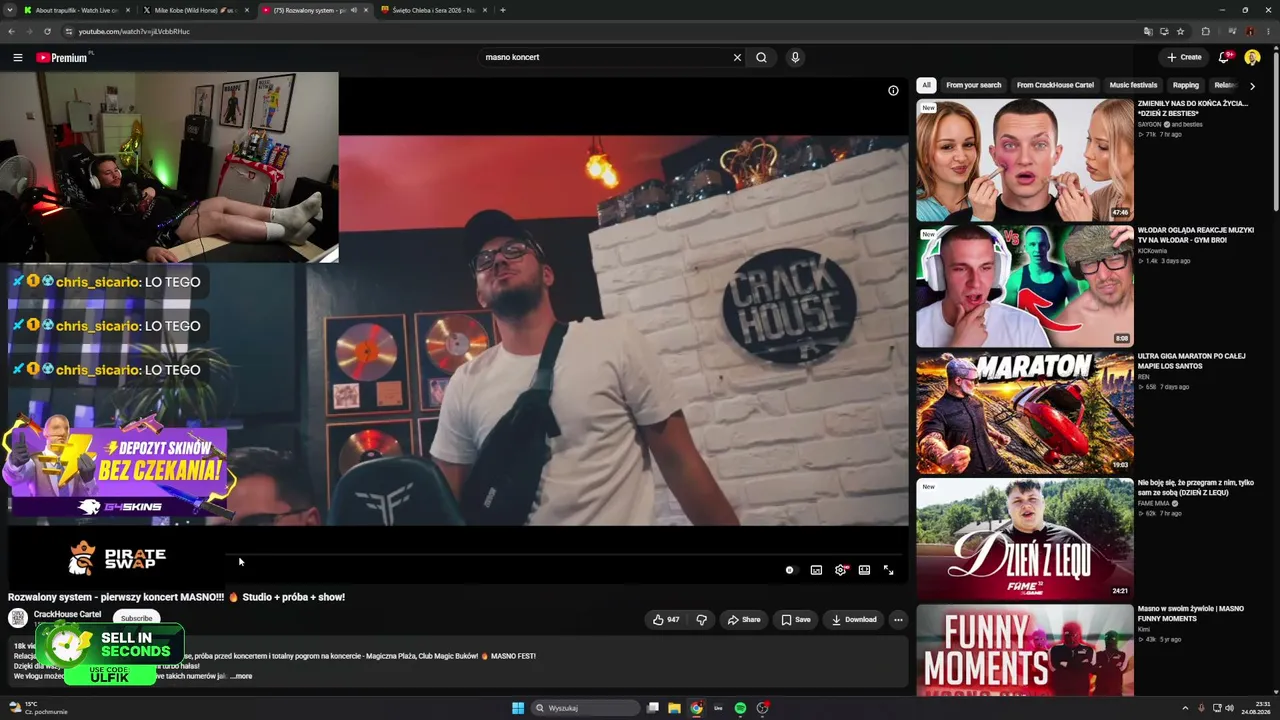Open the player settings gear
The height and width of the screenshot is (720, 1280).
[x=840, y=570]
